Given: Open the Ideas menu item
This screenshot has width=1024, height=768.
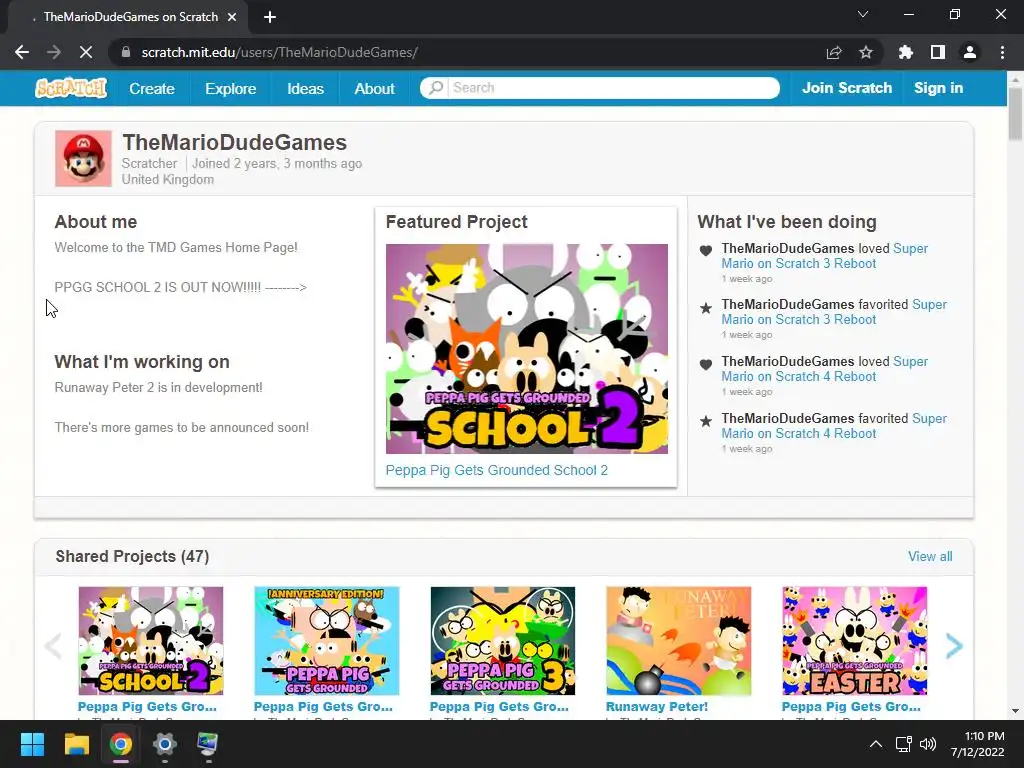Looking at the screenshot, I should [305, 88].
